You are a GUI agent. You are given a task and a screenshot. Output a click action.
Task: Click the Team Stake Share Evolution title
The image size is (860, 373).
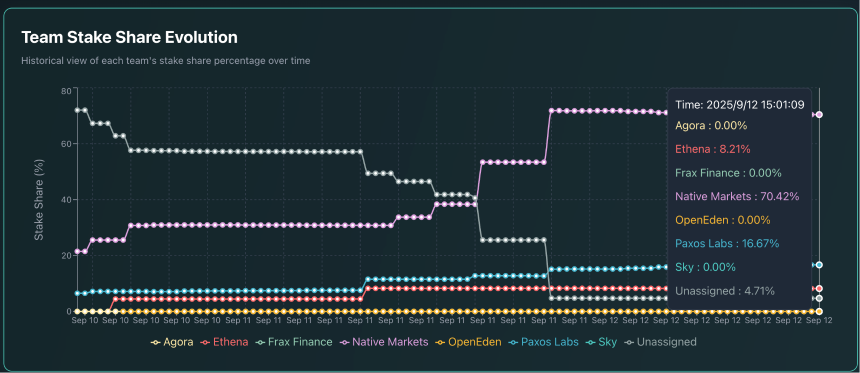[x=129, y=37]
